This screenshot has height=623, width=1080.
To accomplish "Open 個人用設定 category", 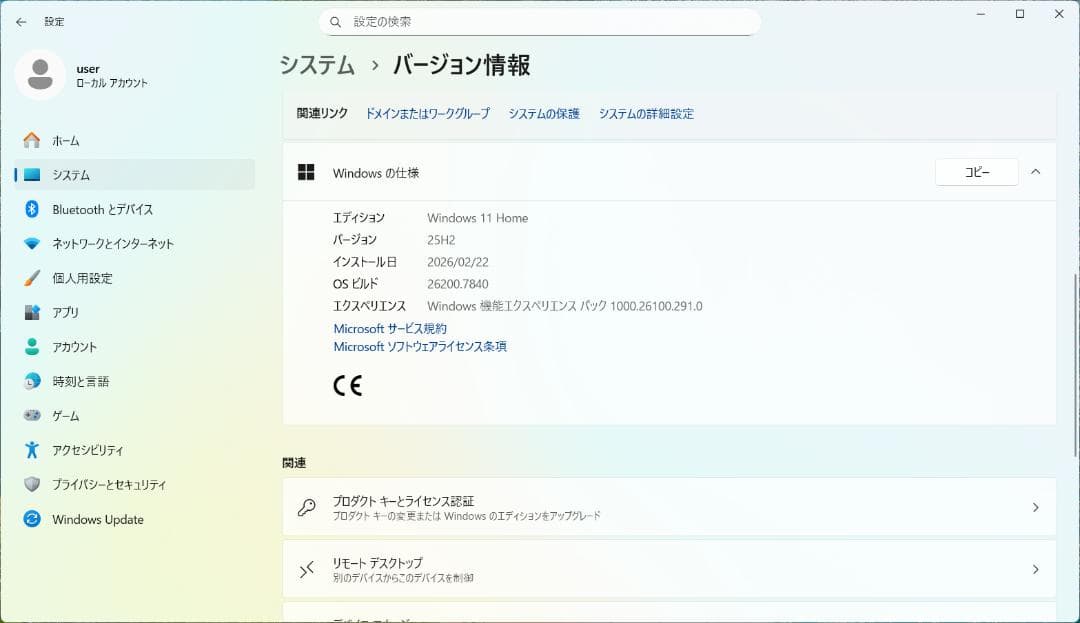I will tap(134, 278).
